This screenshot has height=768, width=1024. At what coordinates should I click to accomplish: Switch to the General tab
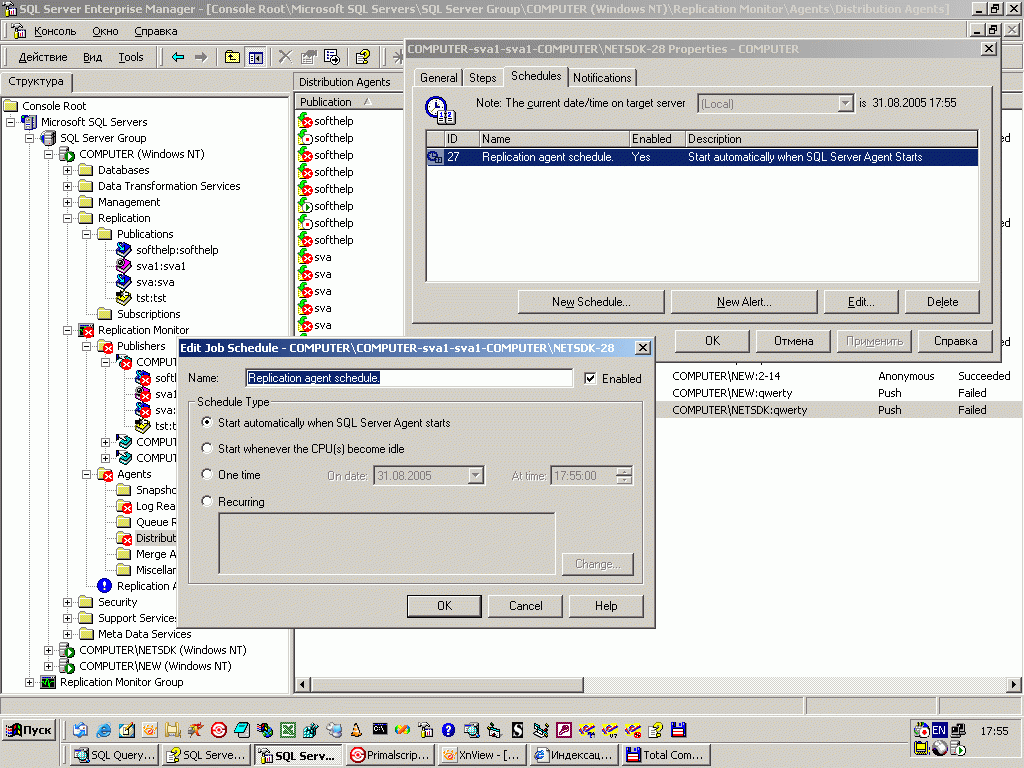pos(438,78)
